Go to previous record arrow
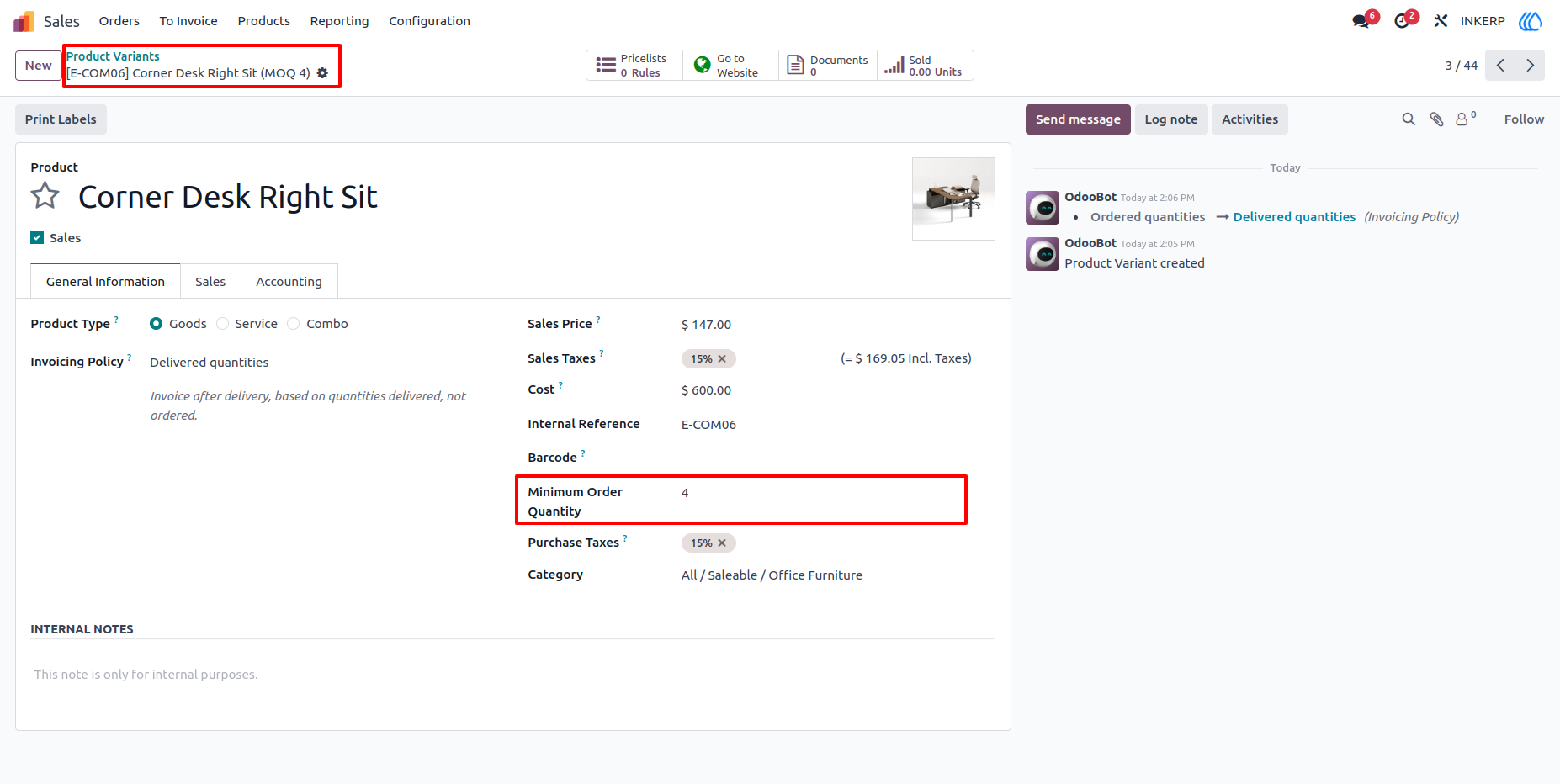 click(1500, 66)
